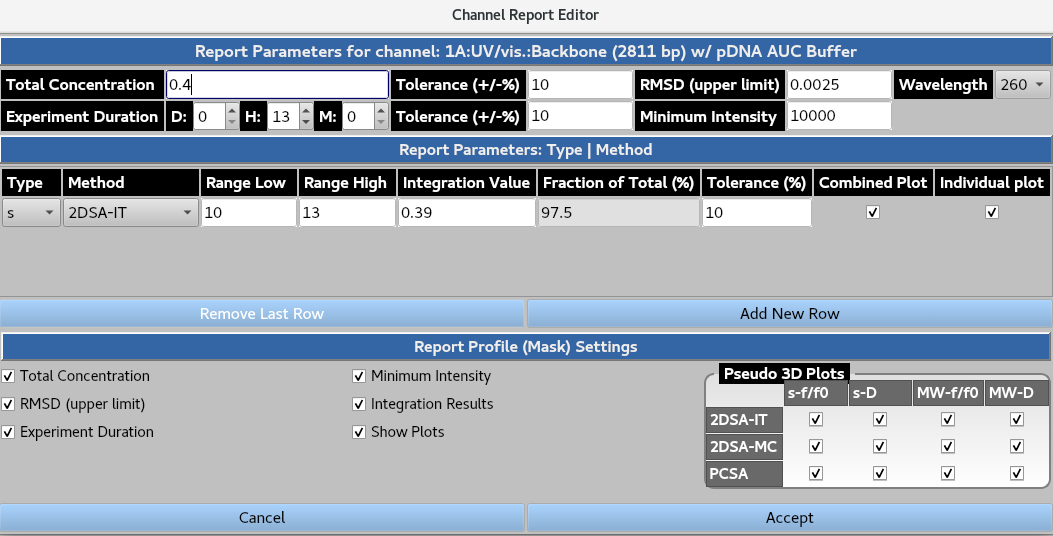Disable the RMSD (upper limit) checkbox
Viewport: 1053px width, 536px height.
pyautogui.click(x=9, y=404)
